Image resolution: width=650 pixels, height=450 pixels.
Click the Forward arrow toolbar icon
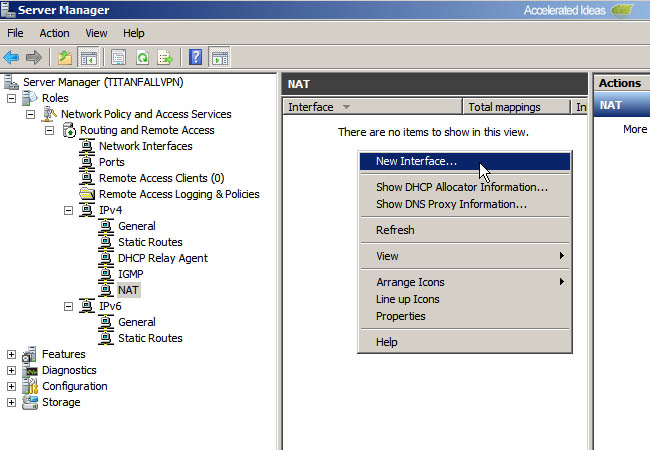tap(34, 57)
